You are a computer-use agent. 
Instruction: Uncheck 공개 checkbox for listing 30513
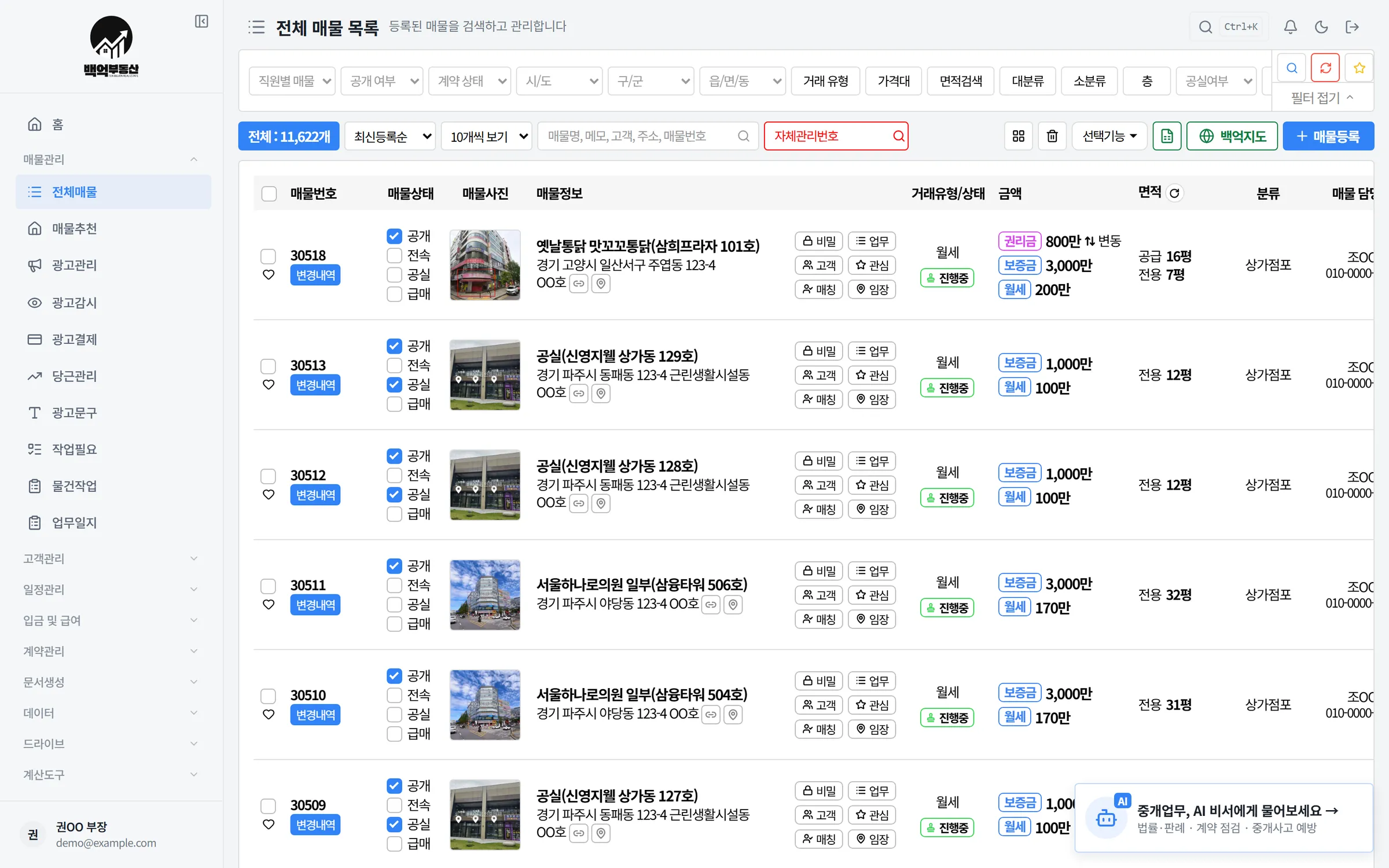tap(394, 346)
